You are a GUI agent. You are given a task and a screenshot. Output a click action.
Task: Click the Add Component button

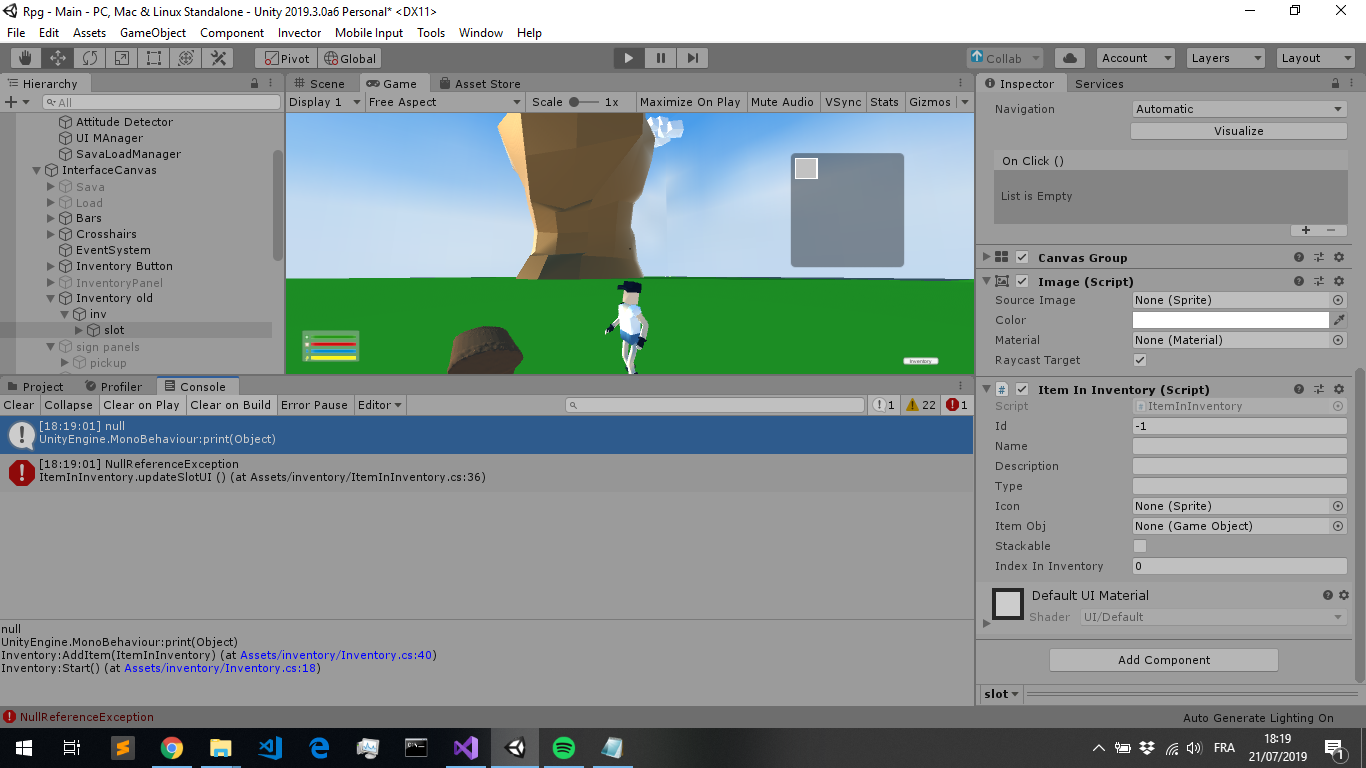click(1163, 659)
